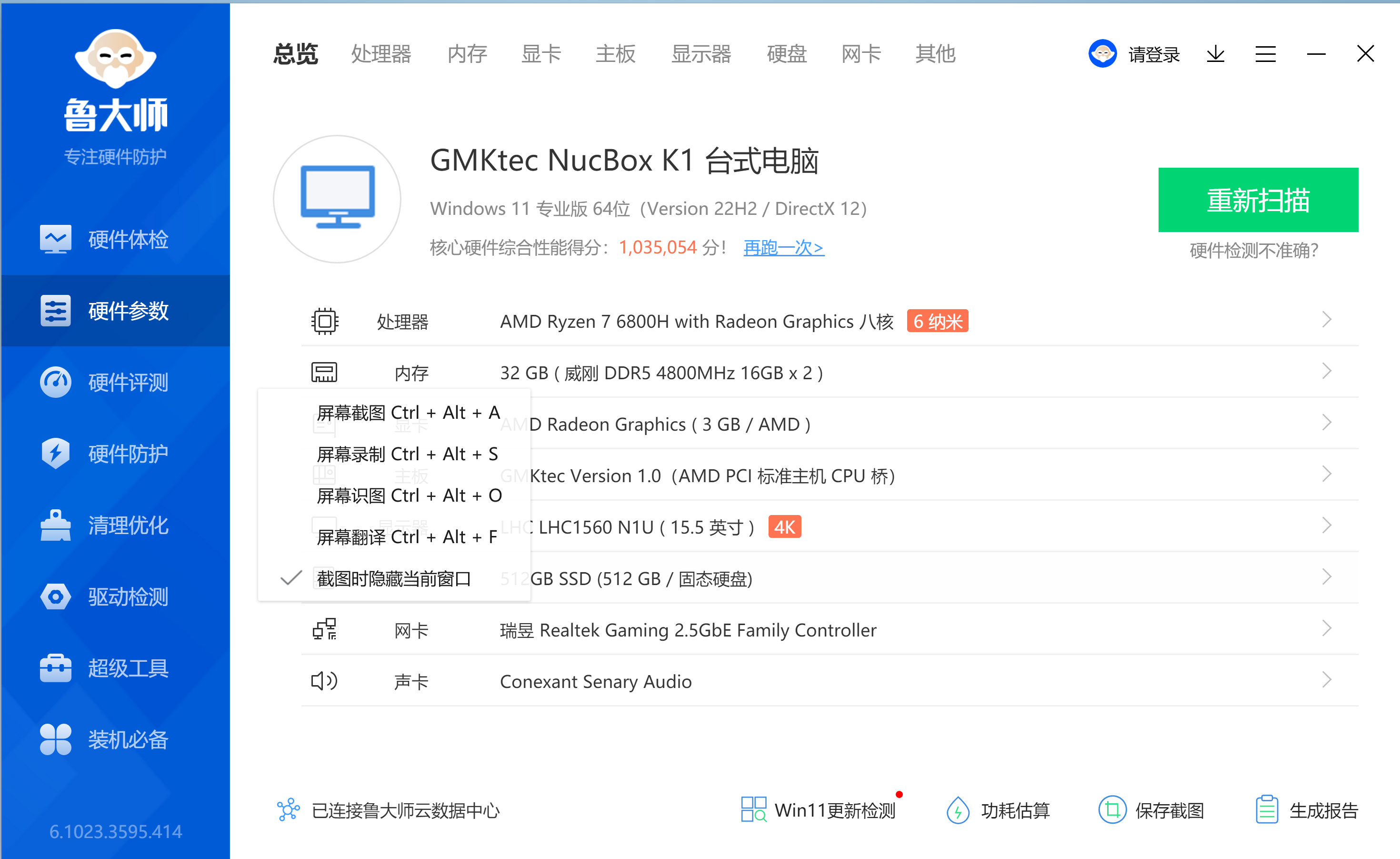The image size is (1400, 859).
Task: Expand the 内存 row chevron
Action: (x=1327, y=371)
